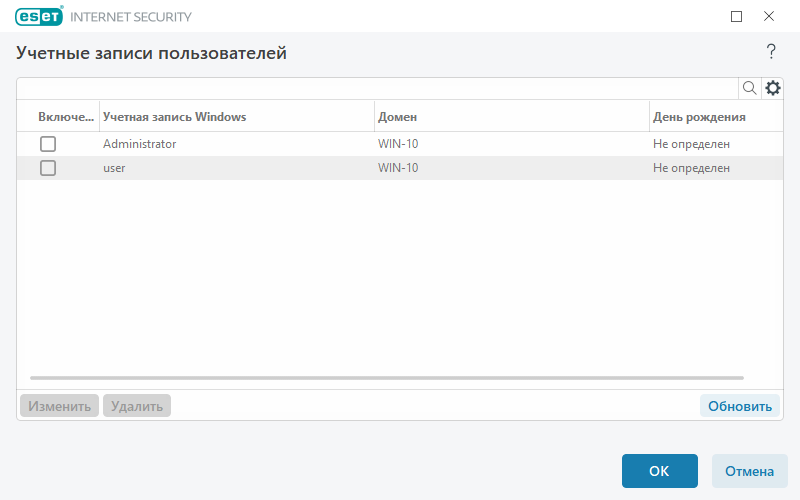Cancel with the Отмена button
Screen dimensions: 800x500
click(x=749, y=471)
